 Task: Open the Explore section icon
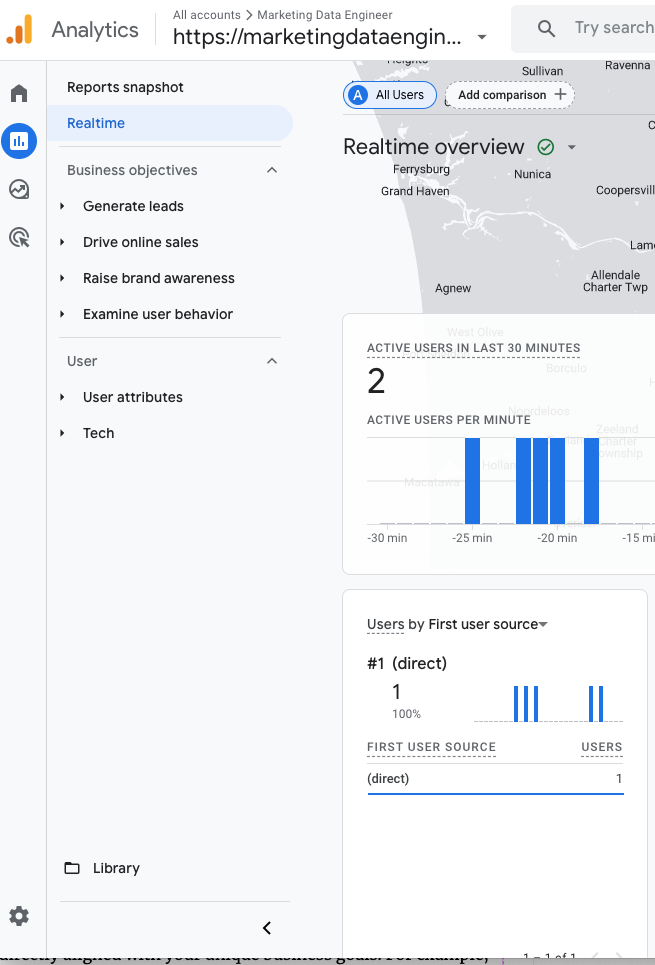click(19, 189)
